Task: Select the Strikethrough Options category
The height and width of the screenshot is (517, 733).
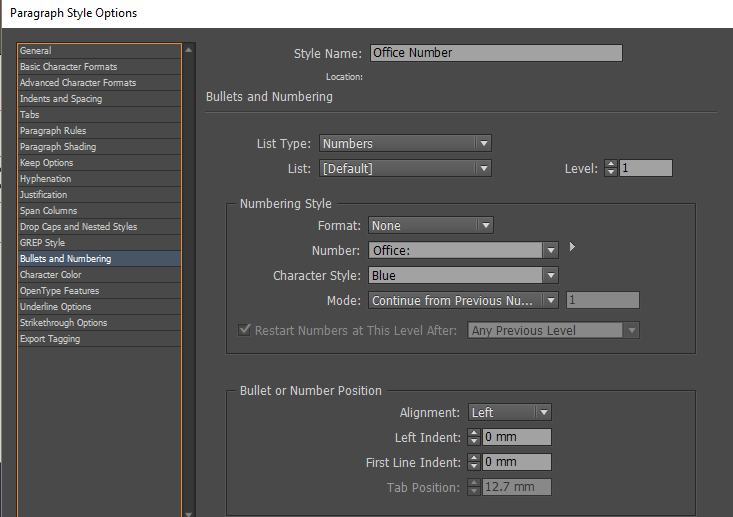Action: (x=100, y=323)
